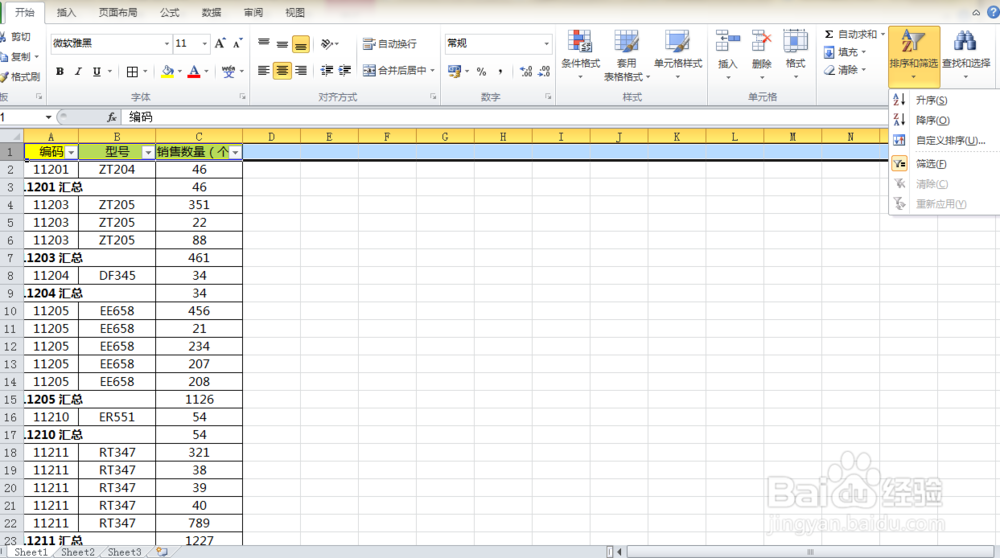
Task: Switch to the 公式 ribbon tab
Action: point(170,12)
